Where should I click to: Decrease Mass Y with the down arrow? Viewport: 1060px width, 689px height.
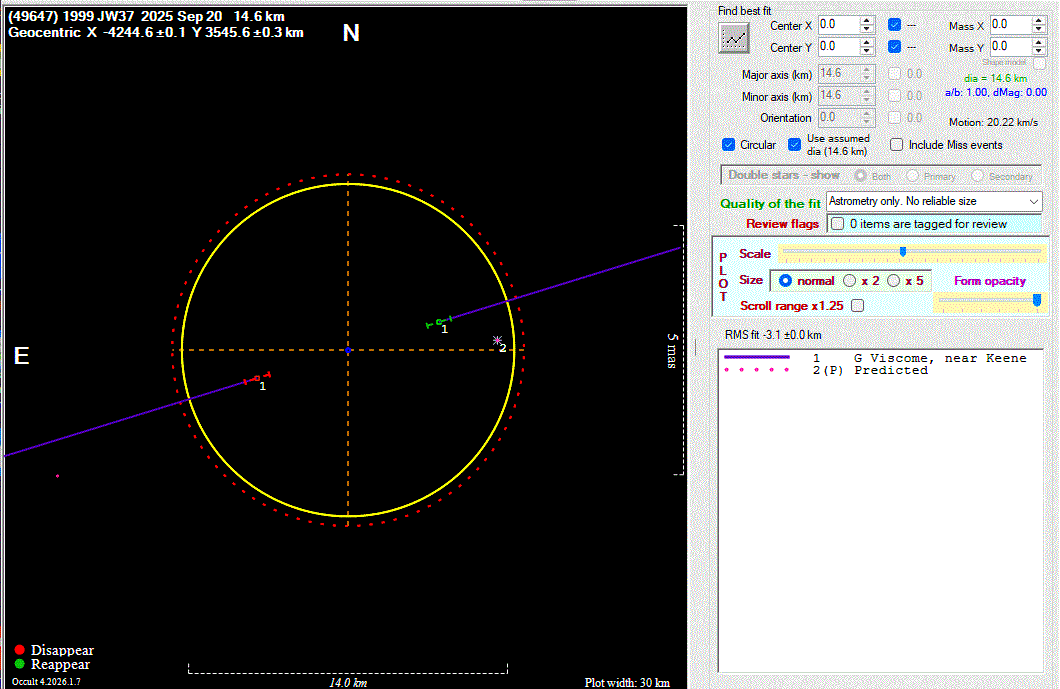coord(1040,51)
